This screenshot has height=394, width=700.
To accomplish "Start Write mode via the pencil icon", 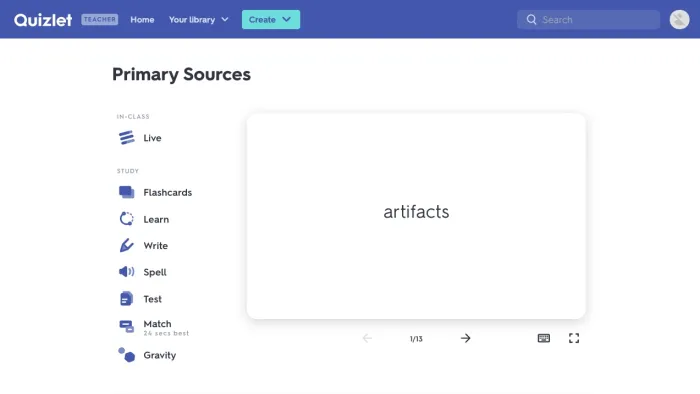I will (x=126, y=245).
